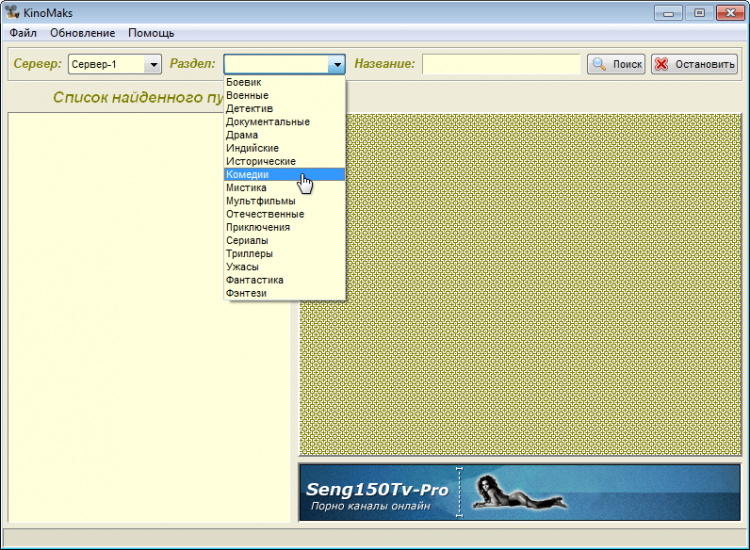
Task: Minimize the KinoMaks window
Action: (668, 13)
